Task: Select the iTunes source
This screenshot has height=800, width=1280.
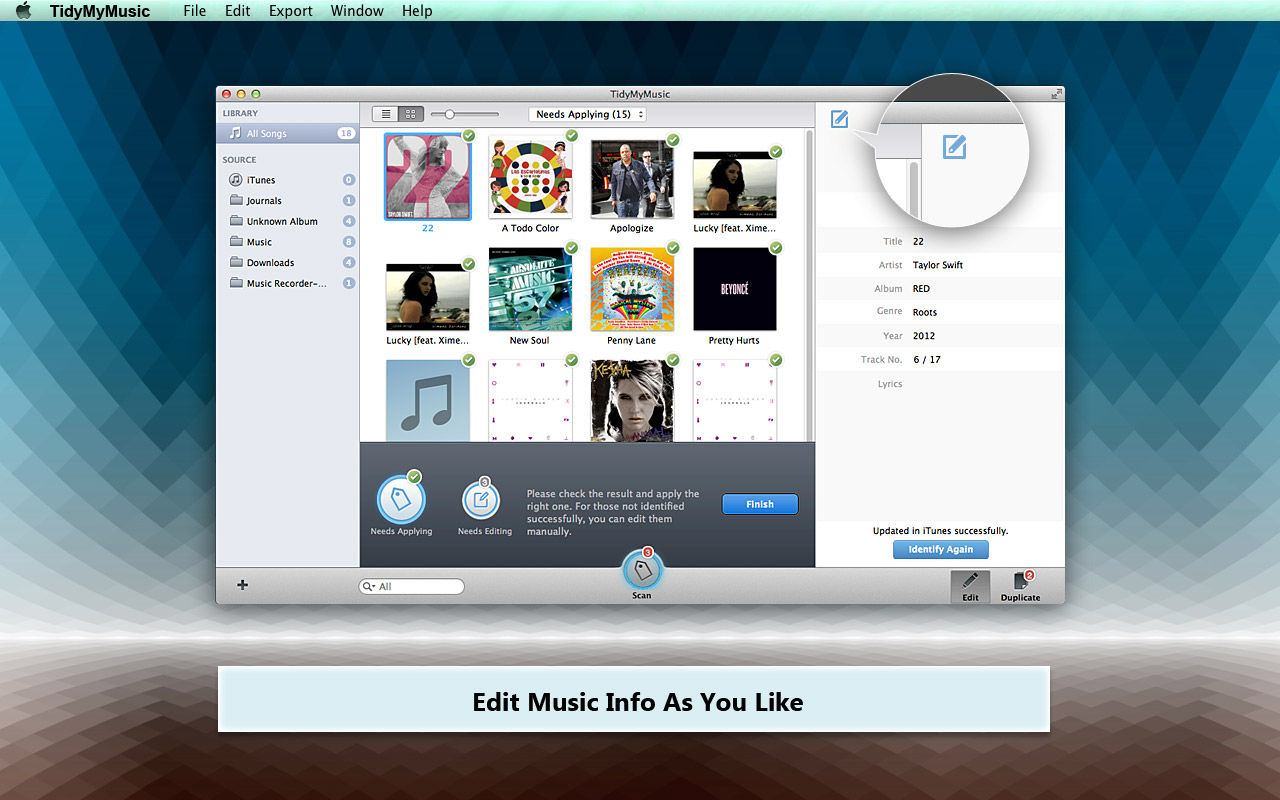Action: pos(288,180)
